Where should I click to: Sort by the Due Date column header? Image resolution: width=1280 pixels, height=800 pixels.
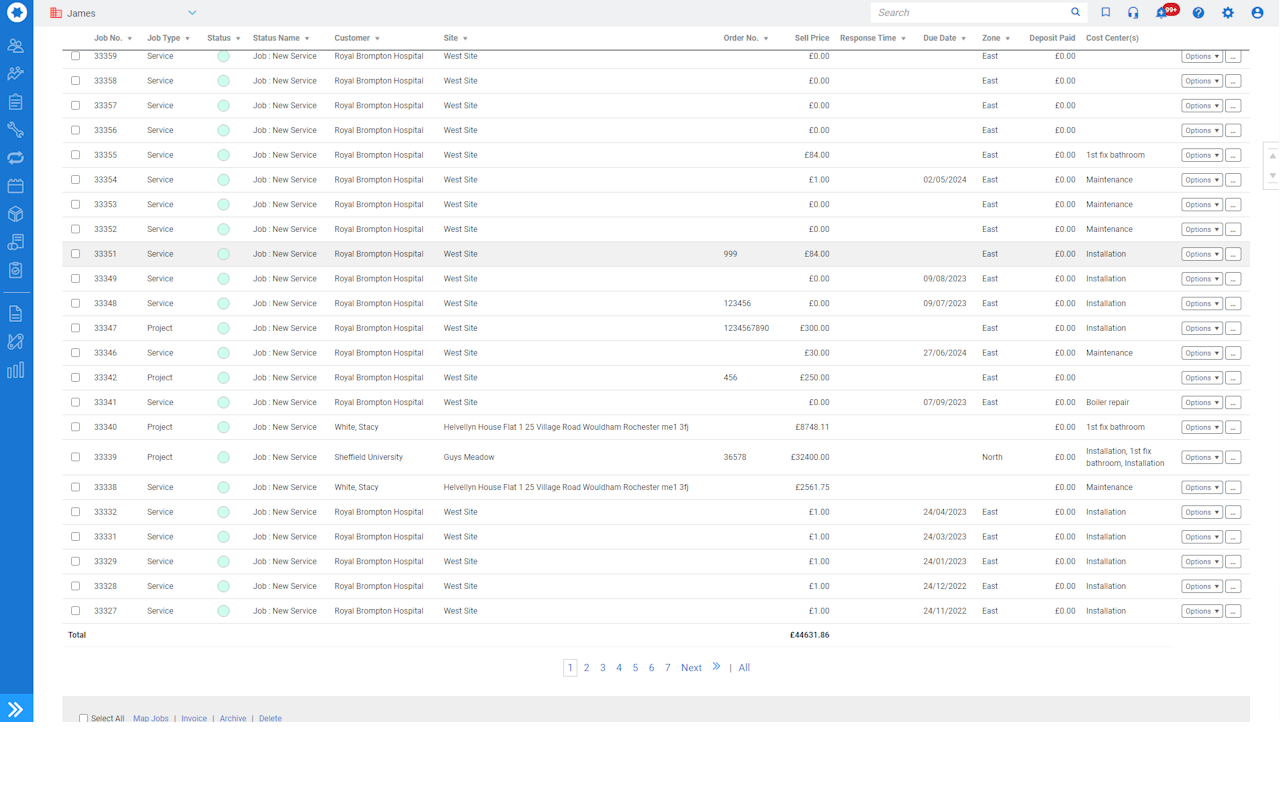pos(940,38)
